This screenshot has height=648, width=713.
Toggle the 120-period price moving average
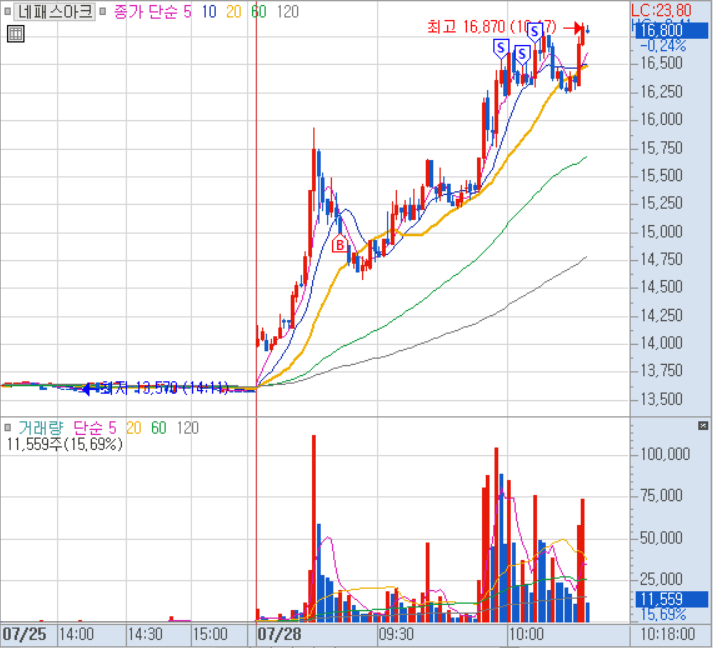click(x=287, y=12)
